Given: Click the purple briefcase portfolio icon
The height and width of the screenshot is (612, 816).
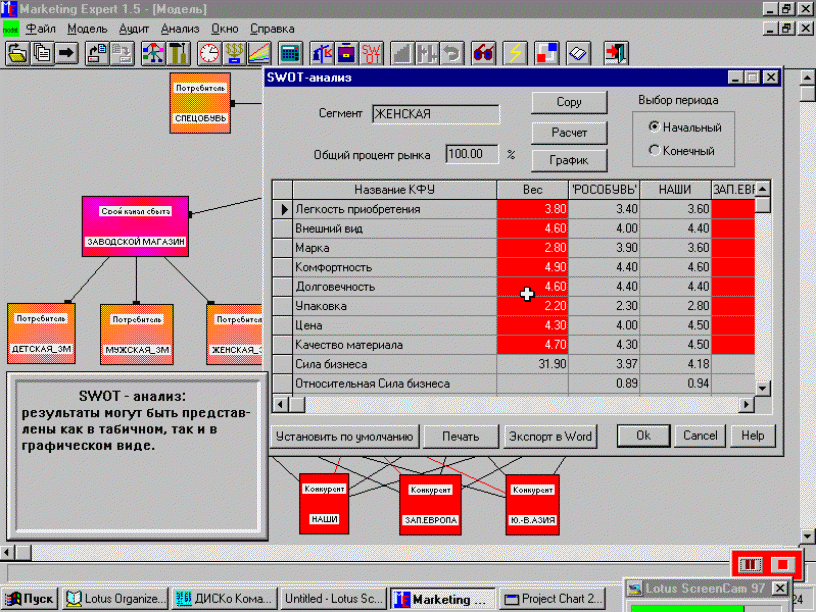Looking at the screenshot, I should click(x=347, y=53).
